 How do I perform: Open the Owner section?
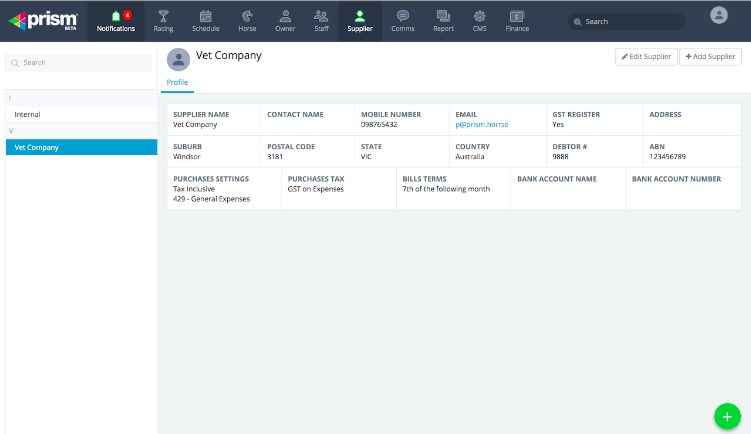coord(285,20)
